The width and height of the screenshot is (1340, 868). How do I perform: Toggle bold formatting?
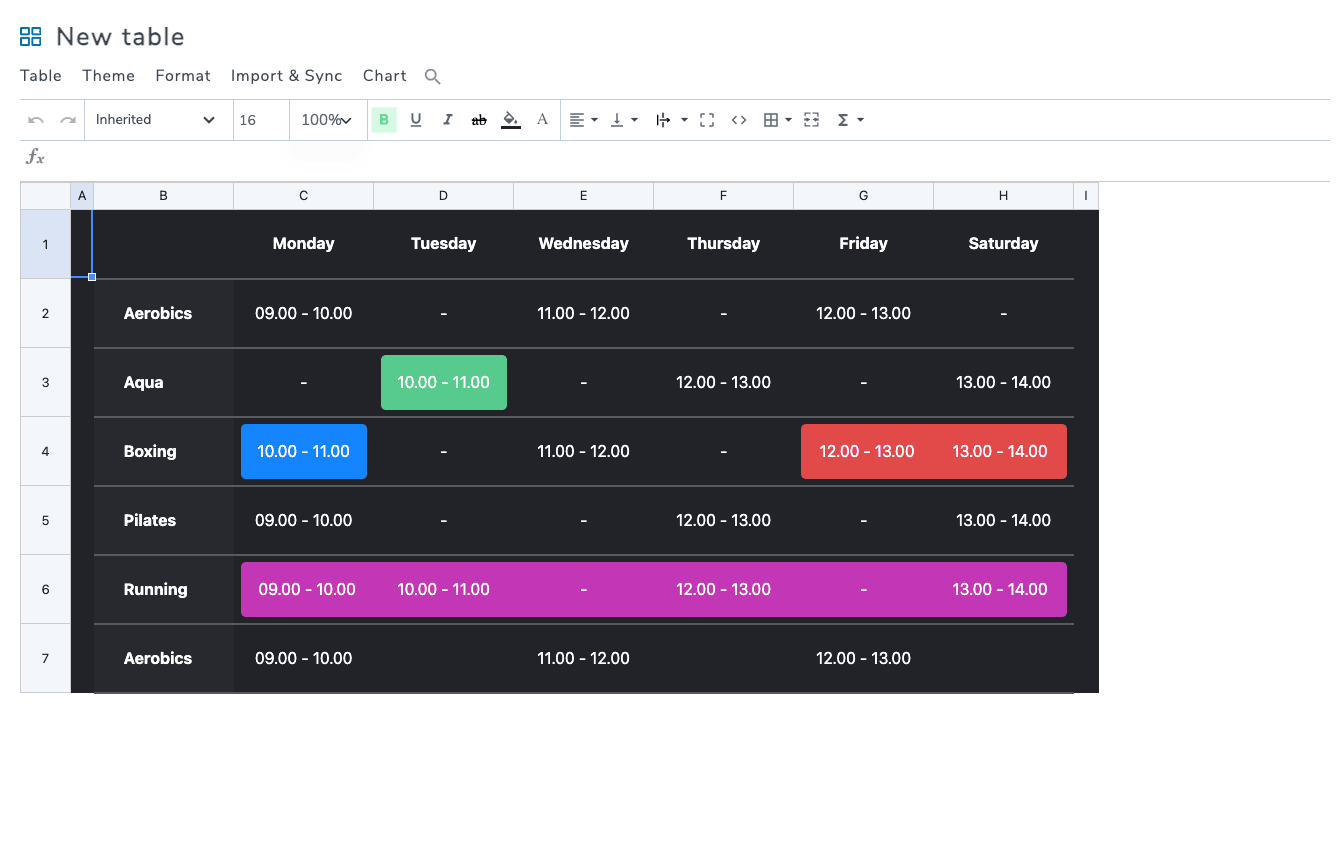(384, 120)
